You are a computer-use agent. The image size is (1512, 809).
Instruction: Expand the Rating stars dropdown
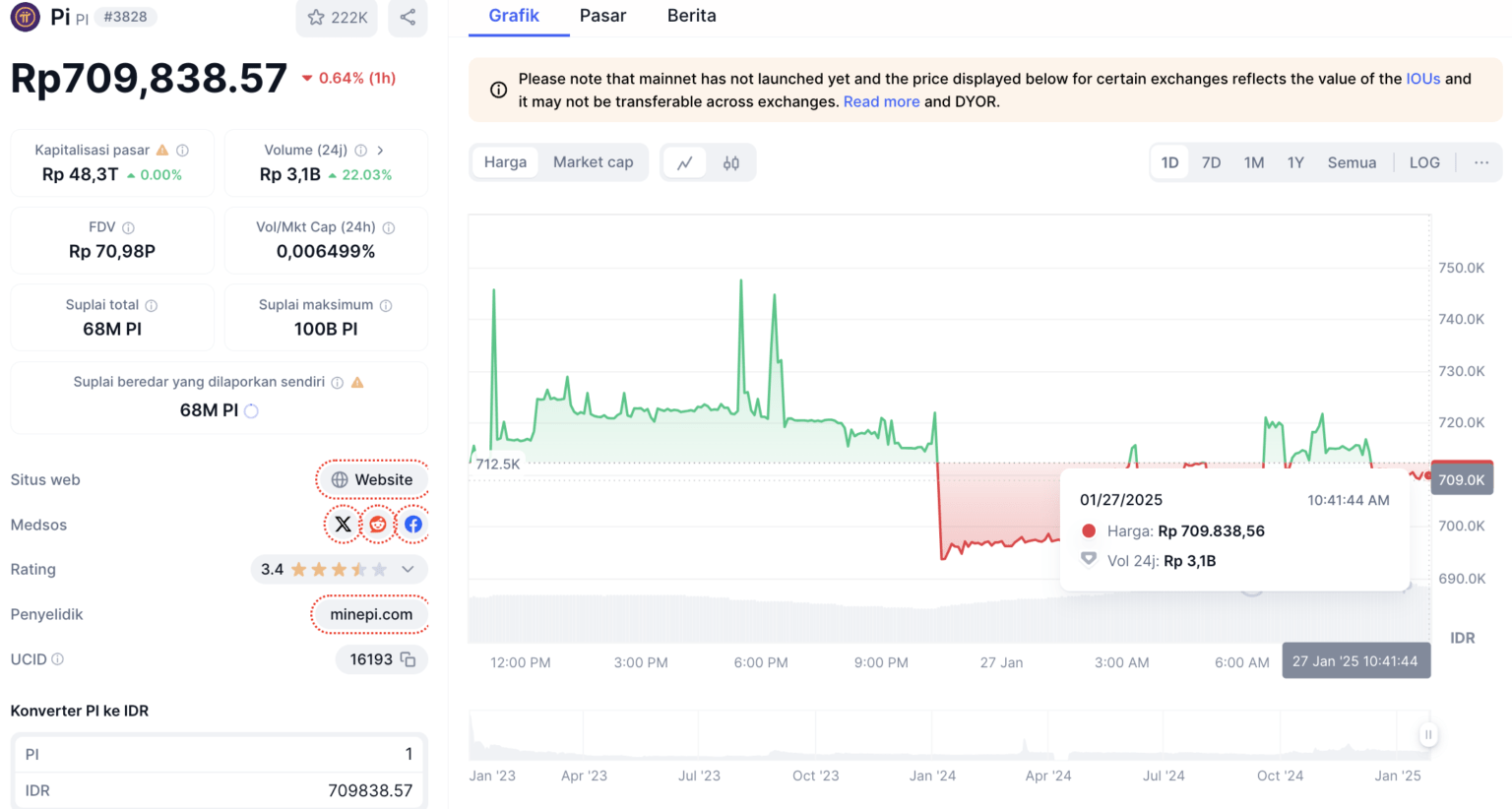407,569
